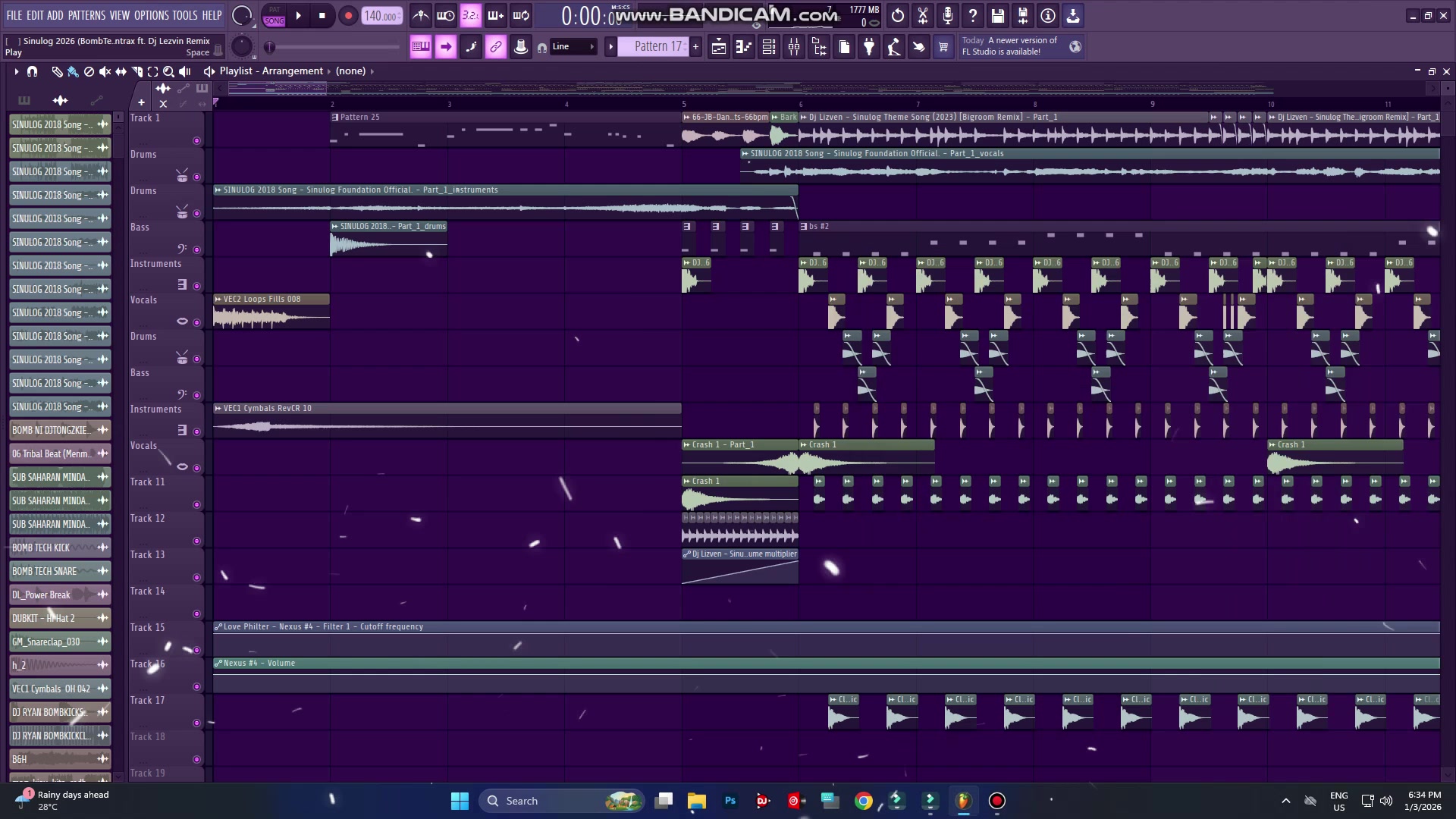Open the OPTIONS menu
Screen dimensions: 1456x819
(x=152, y=15)
